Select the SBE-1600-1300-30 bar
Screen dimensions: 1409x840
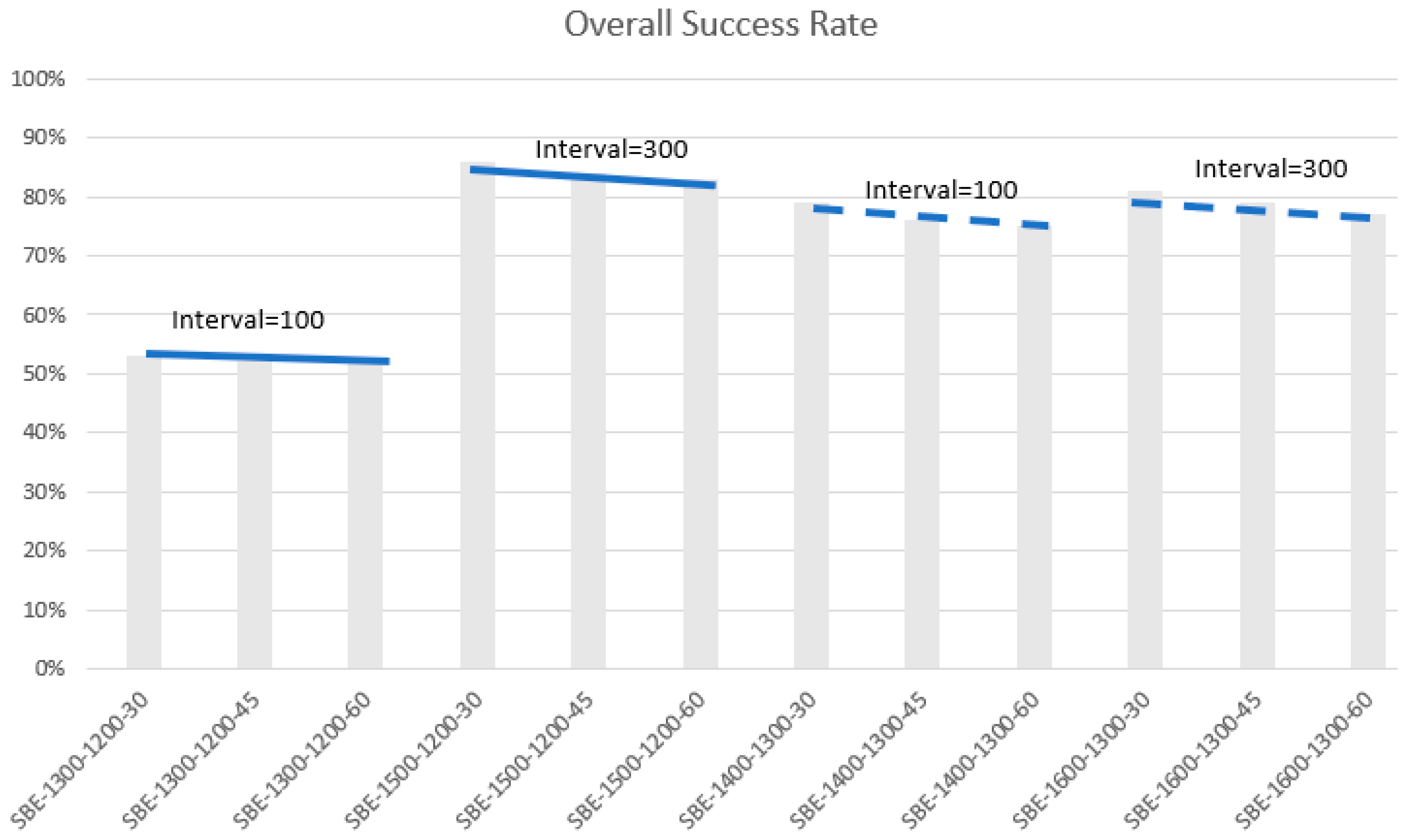pos(1145,430)
